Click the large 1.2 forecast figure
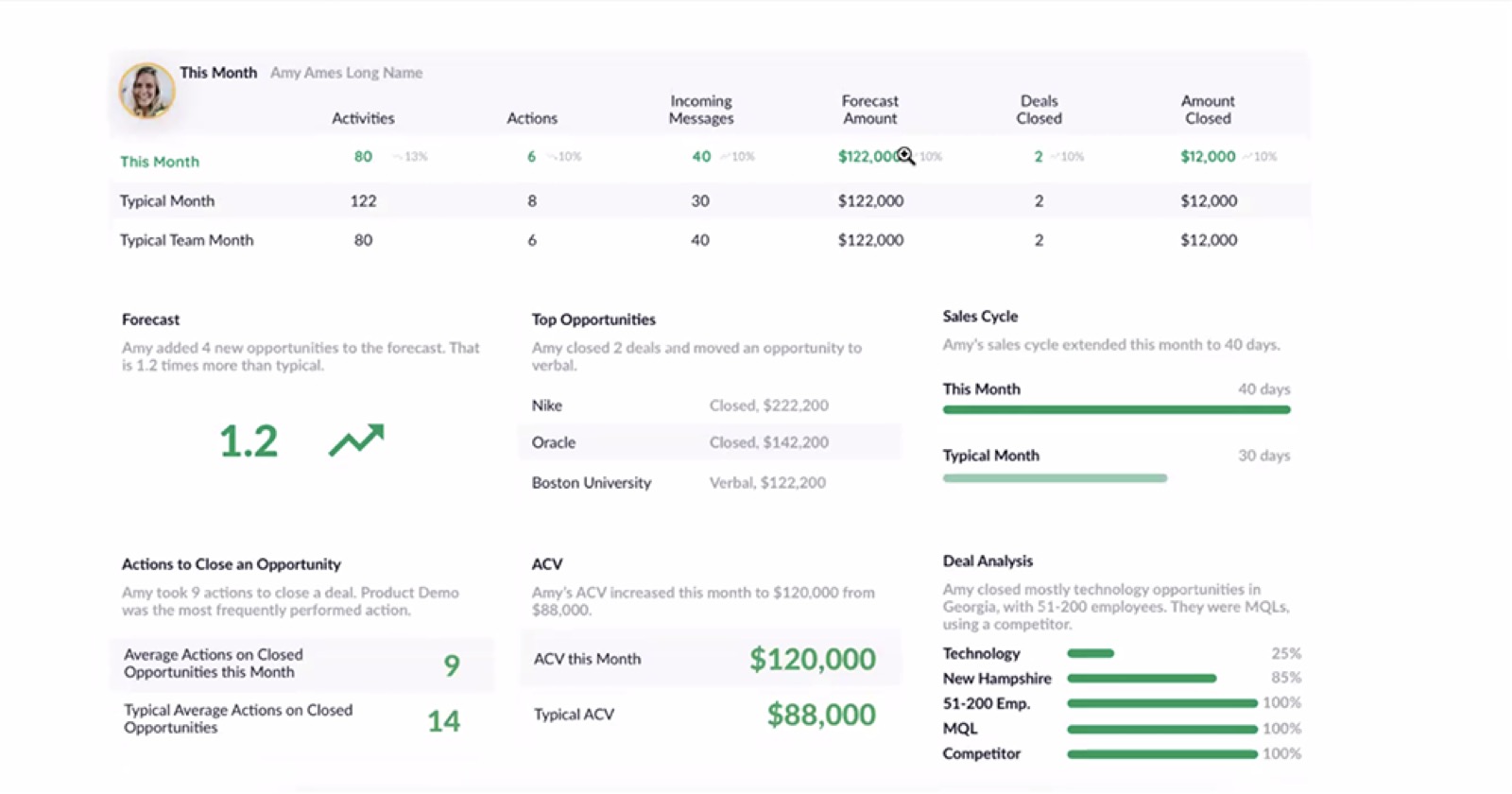1512x794 pixels. coord(249,441)
